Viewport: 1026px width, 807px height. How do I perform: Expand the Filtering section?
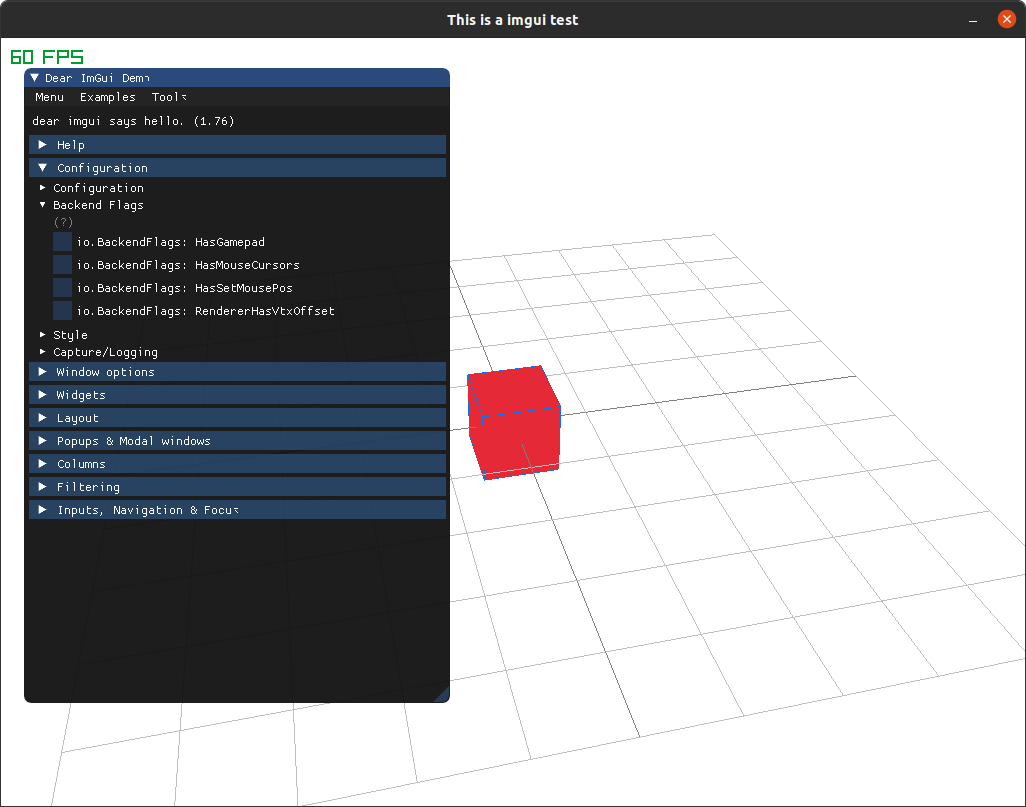(x=238, y=486)
